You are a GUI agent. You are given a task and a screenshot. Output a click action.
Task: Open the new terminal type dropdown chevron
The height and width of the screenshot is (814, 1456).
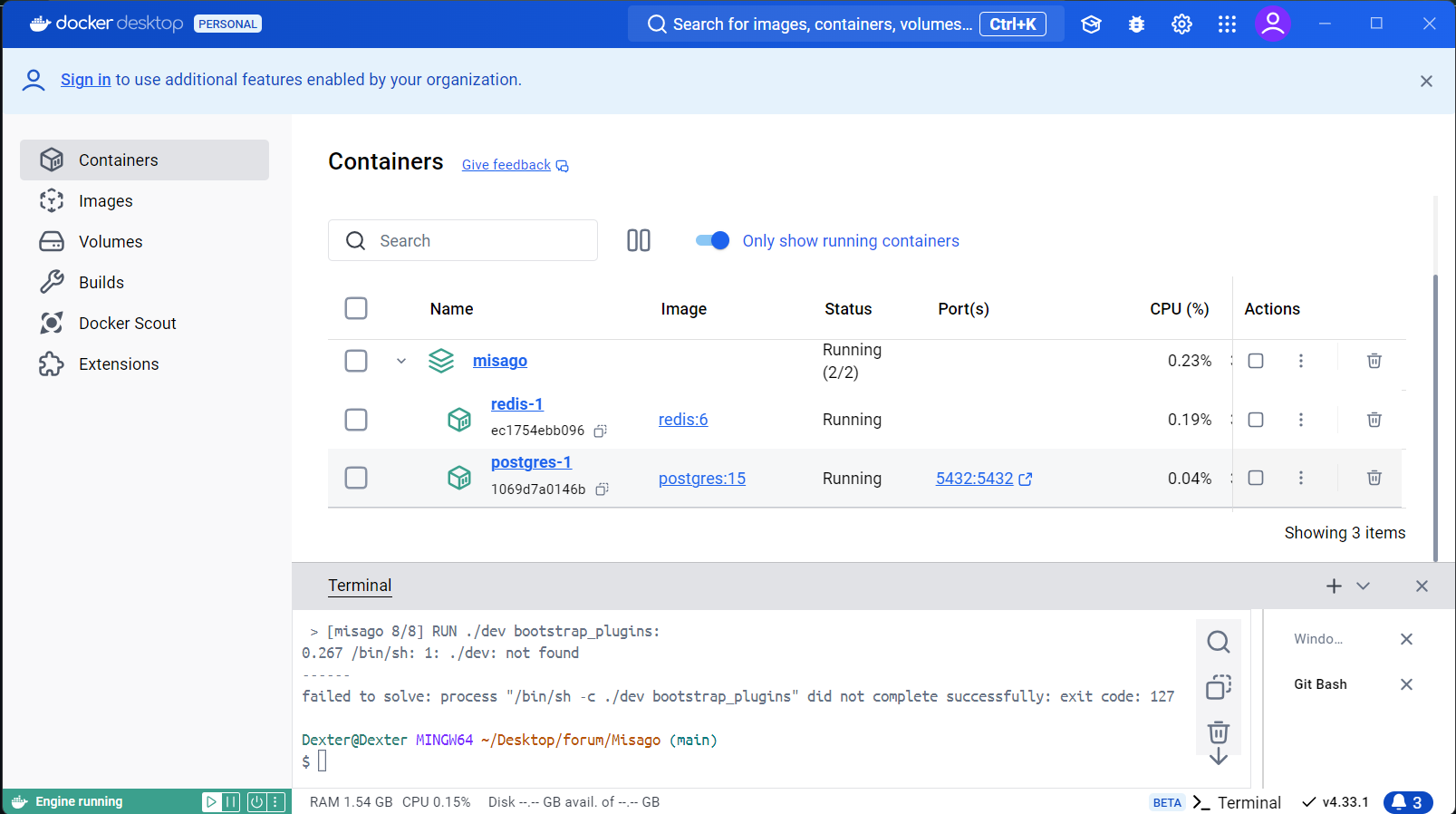point(1363,586)
